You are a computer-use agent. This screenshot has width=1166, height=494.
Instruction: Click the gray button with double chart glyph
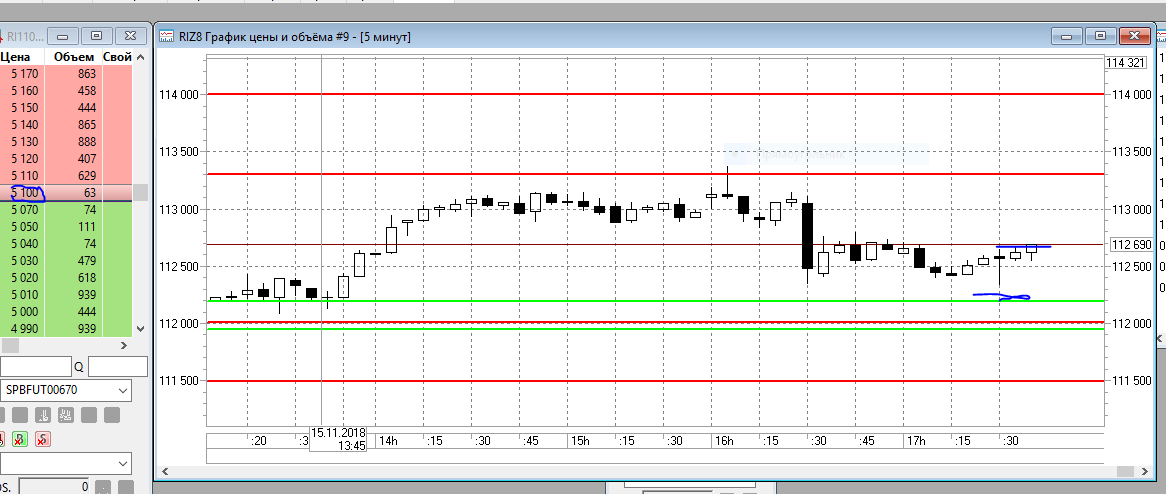point(65,414)
